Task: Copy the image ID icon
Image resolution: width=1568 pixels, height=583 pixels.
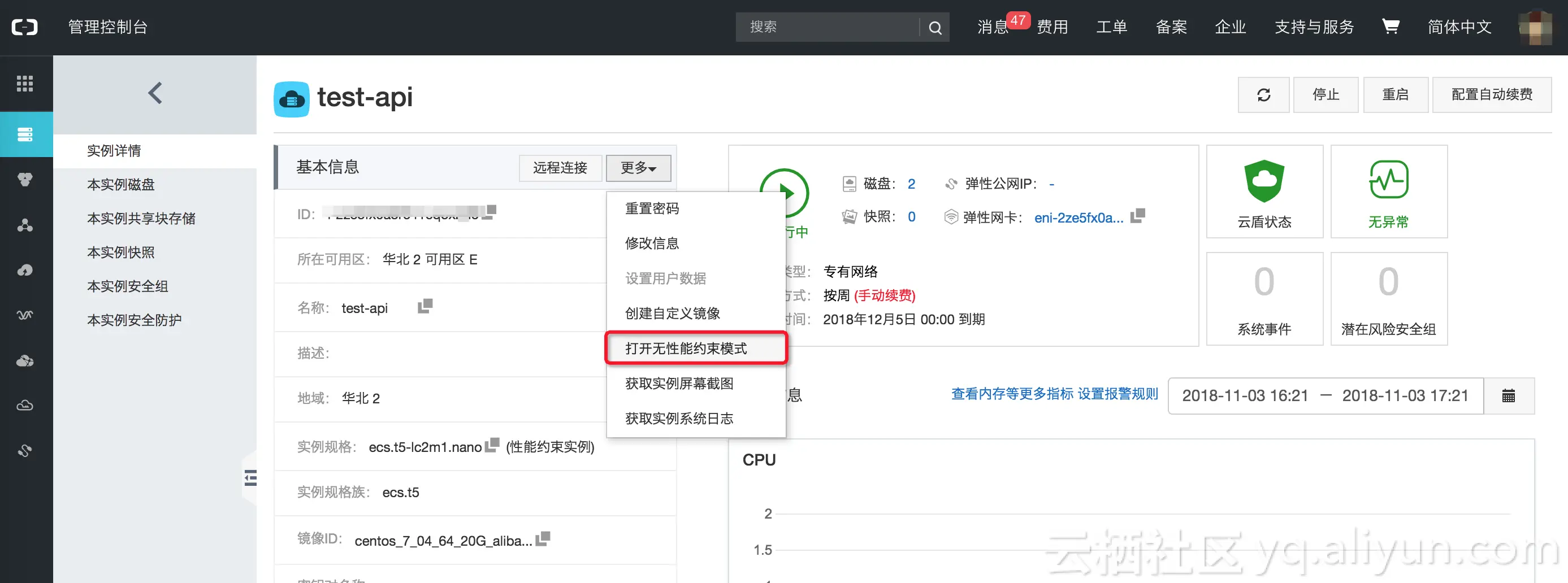Action: point(543,538)
